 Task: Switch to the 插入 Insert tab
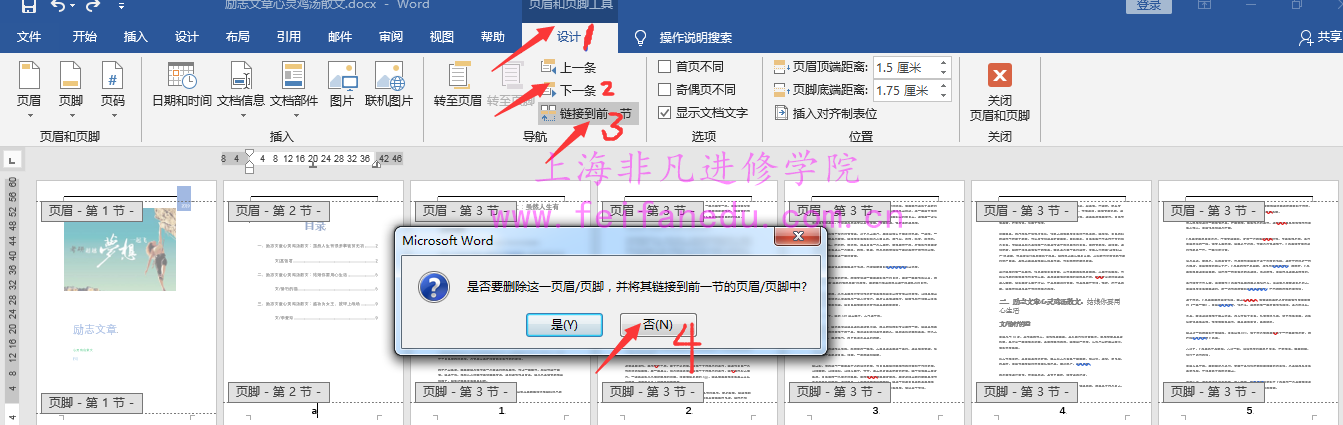click(x=135, y=37)
